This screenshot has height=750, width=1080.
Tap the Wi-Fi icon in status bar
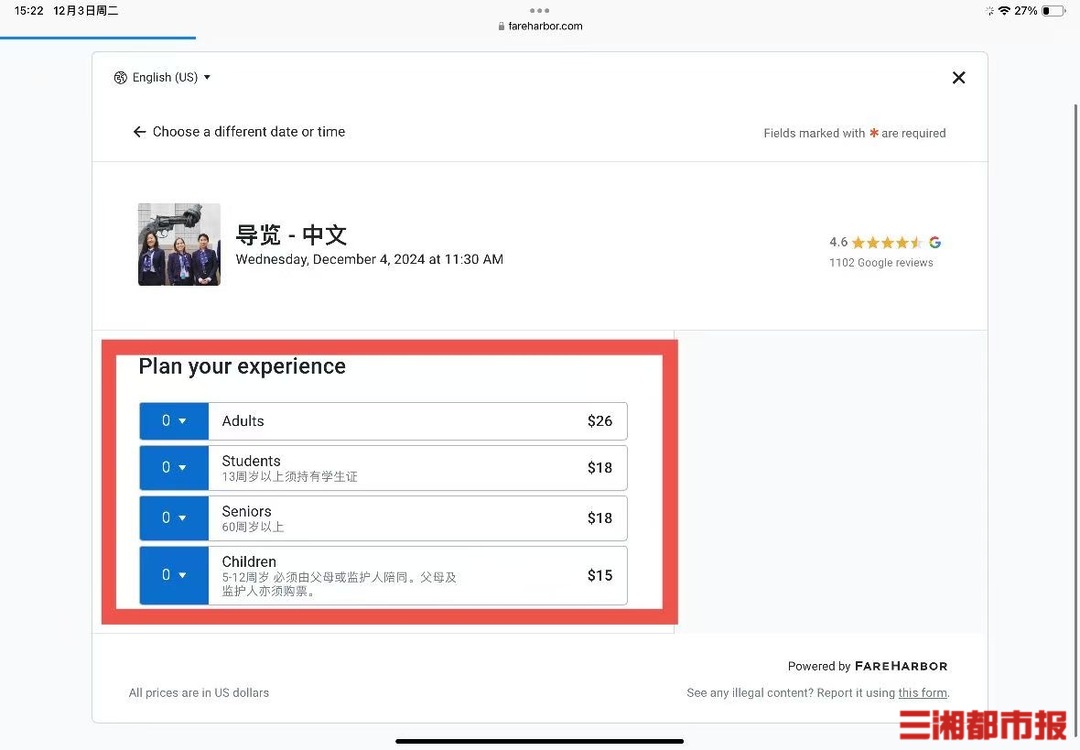click(x=1004, y=11)
